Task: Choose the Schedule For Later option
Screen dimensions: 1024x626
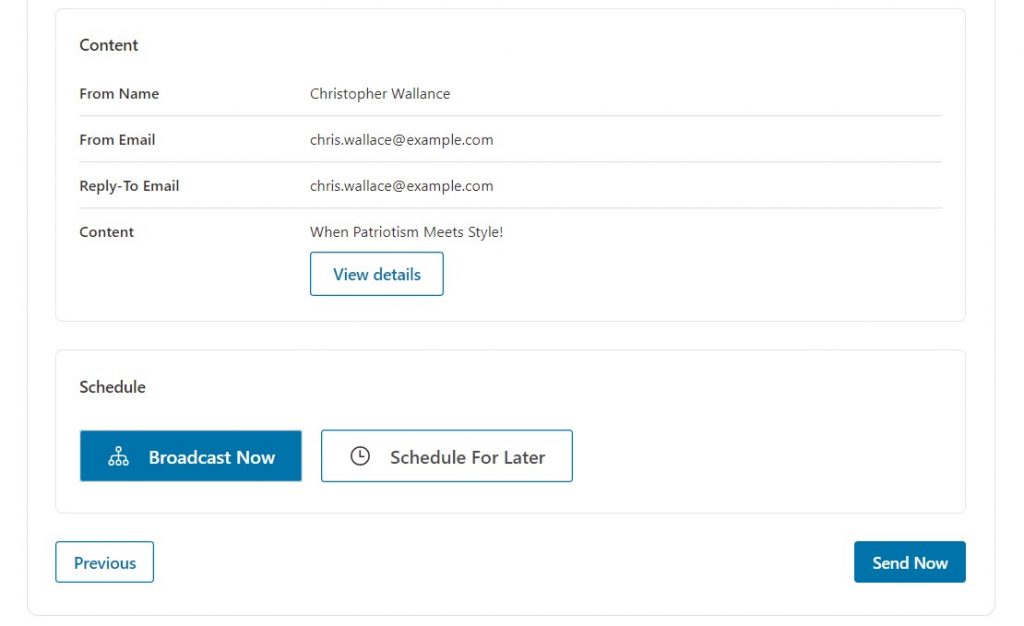Action: coord(447,456)
